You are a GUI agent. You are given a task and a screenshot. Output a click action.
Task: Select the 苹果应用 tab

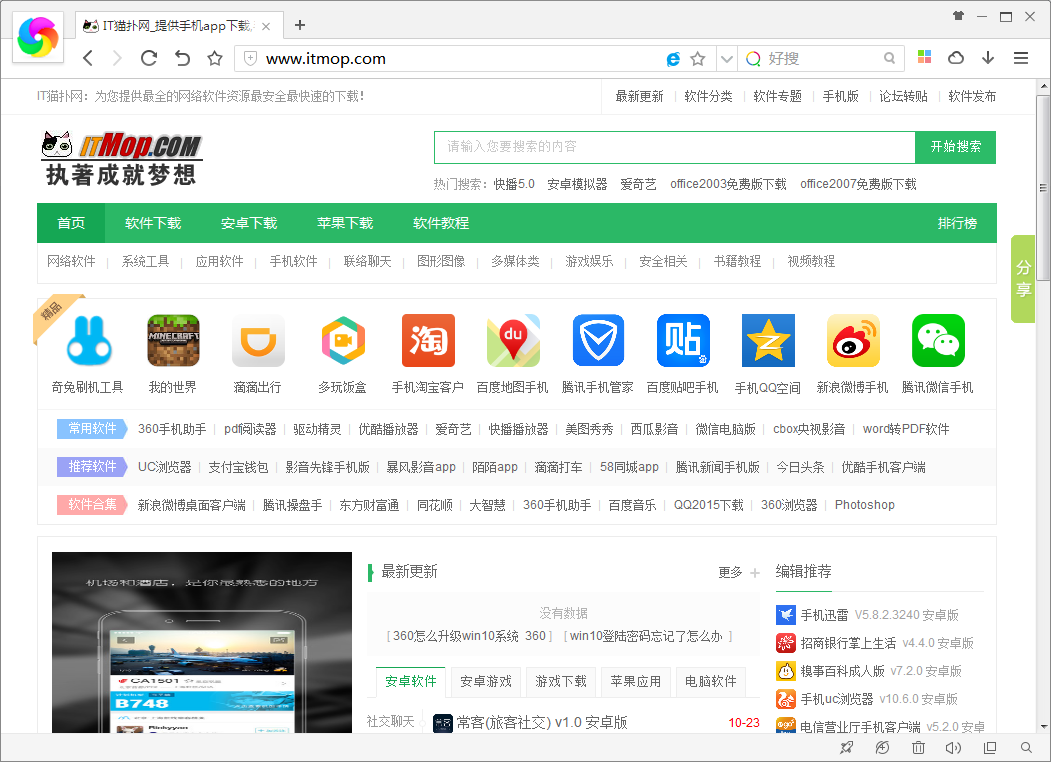[635, 682]
